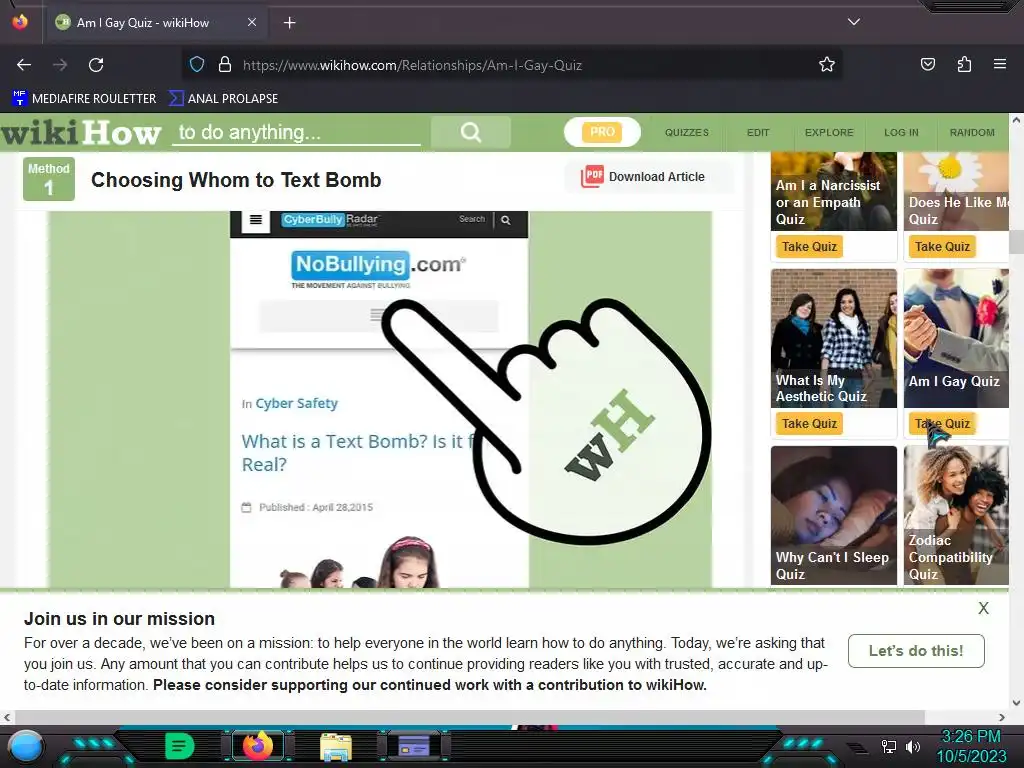The height and width of the screenshot is (768, 1024).
Task: Click the vertical scrollbar down arrow
Action: [x=1016, y=703]
